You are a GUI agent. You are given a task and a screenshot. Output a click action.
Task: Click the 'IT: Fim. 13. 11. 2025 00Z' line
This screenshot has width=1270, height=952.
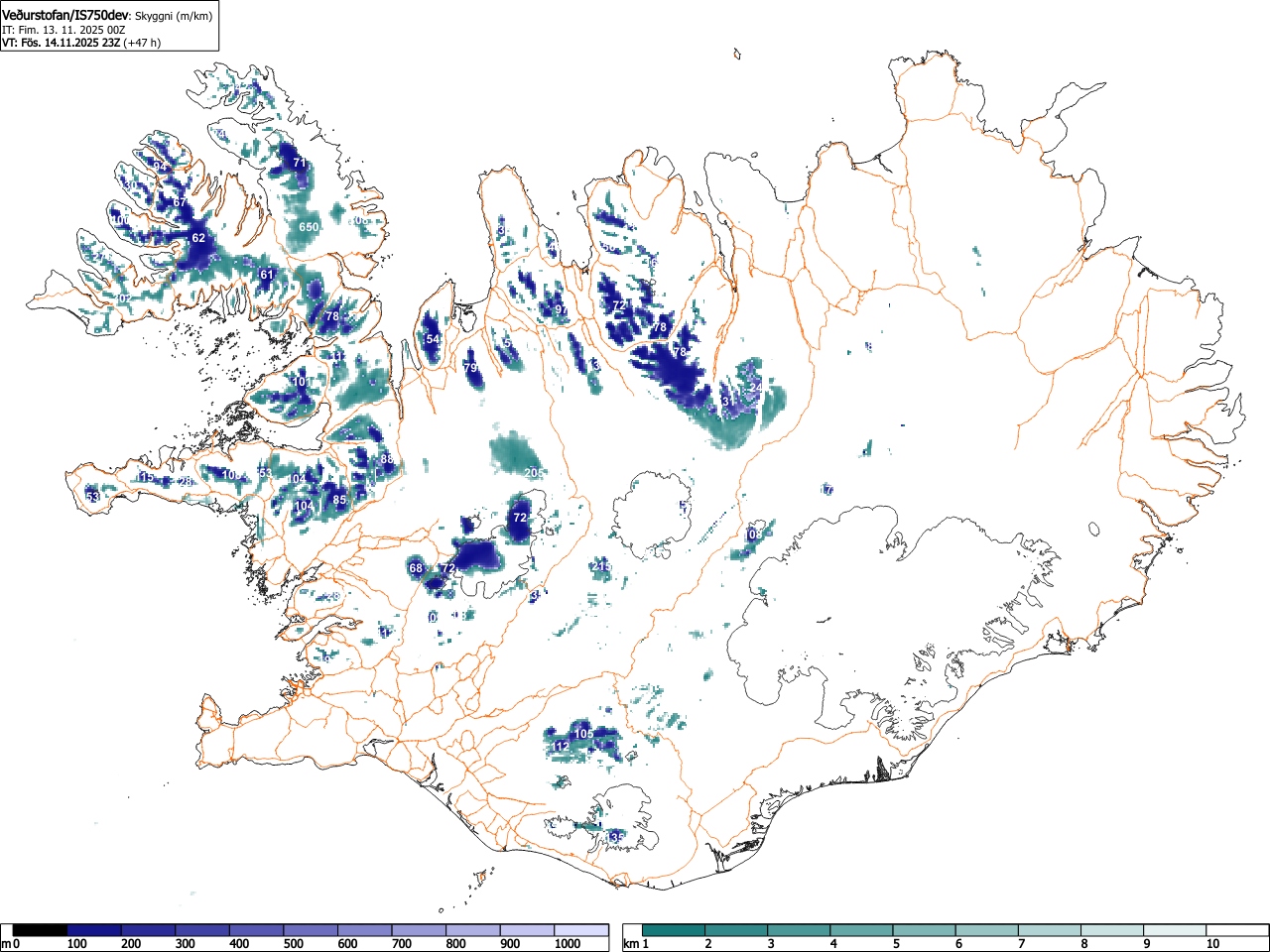(x=63, y=30)
